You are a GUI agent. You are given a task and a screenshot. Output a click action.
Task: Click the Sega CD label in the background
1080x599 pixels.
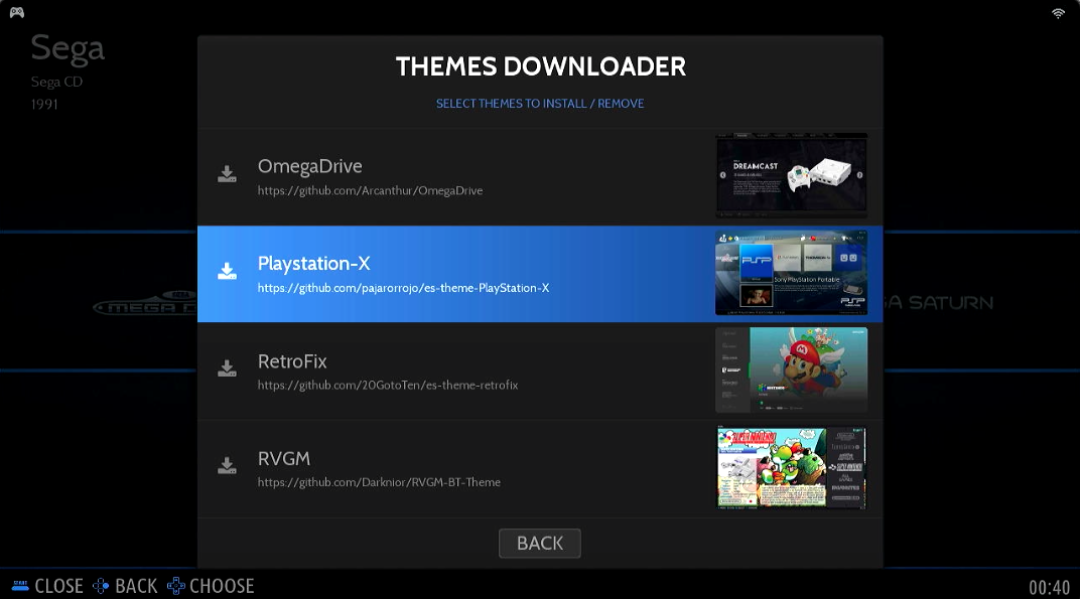[x=56, y=82]
